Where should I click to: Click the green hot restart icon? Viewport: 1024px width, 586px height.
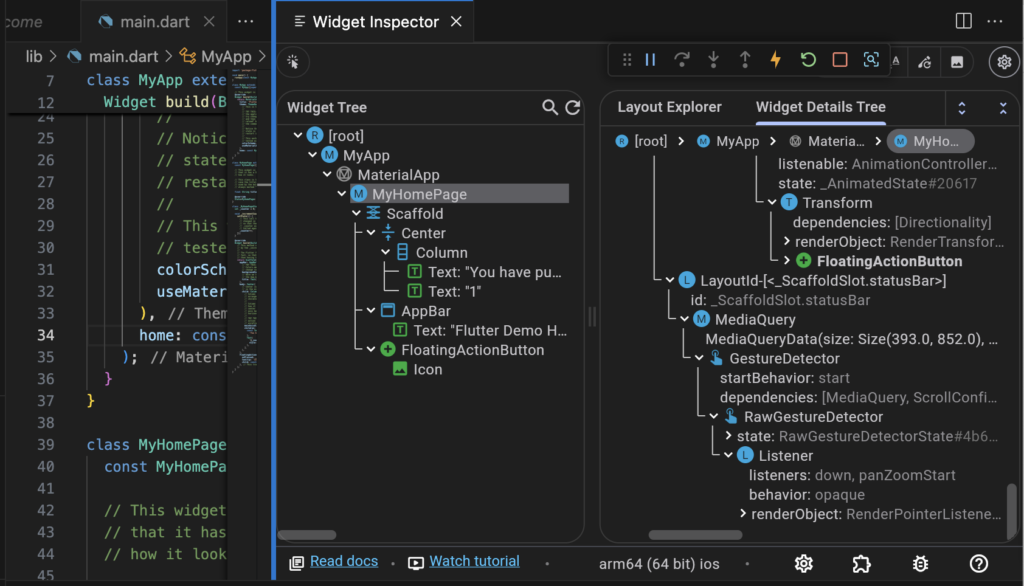click(808, 60)
